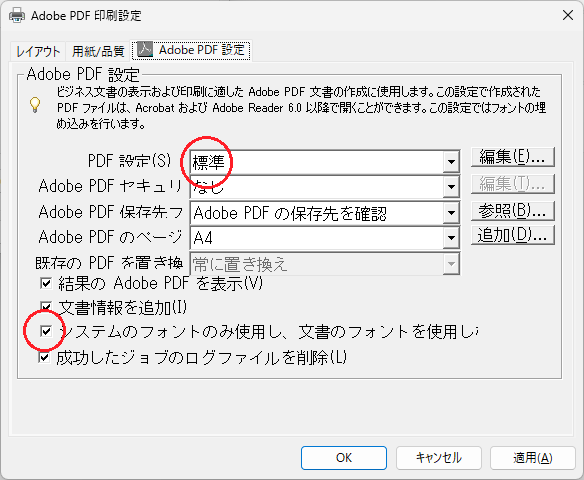Viewport: 584px width, 480px height.
Task: Click the arrow of the 保存先 combo box
Action: [x=451, y=213]
